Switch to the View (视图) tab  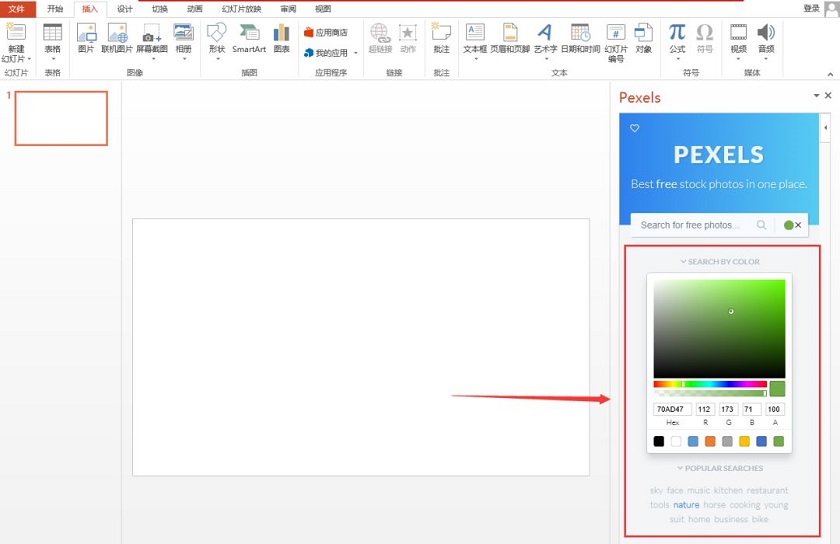click(x=322, y=9)
